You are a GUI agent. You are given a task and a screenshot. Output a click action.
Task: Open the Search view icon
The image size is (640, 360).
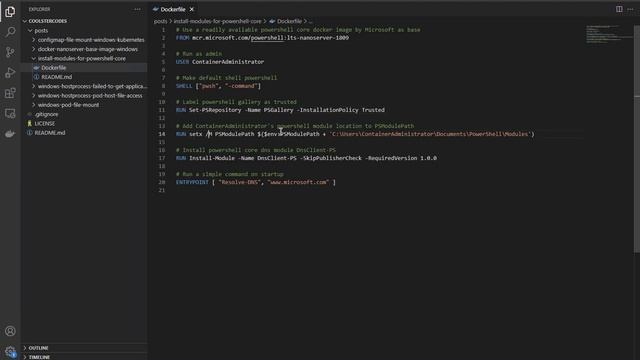pos(10,32)
